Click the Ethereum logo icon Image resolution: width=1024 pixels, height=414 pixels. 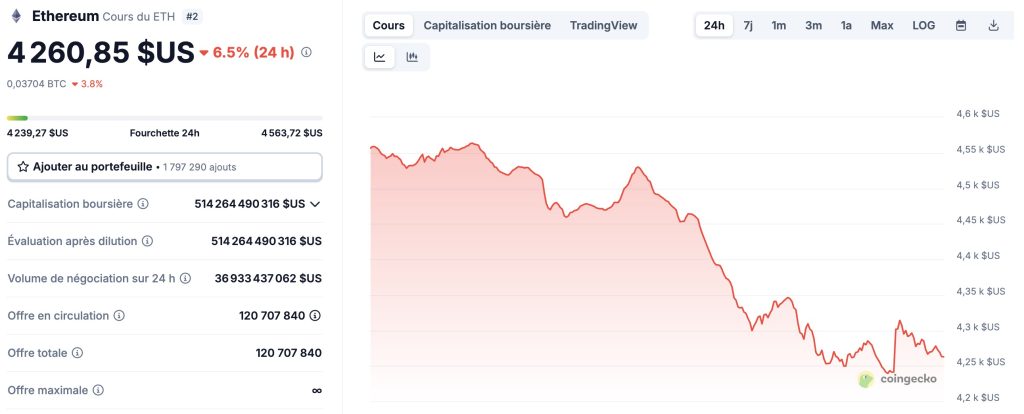[15, 16]
